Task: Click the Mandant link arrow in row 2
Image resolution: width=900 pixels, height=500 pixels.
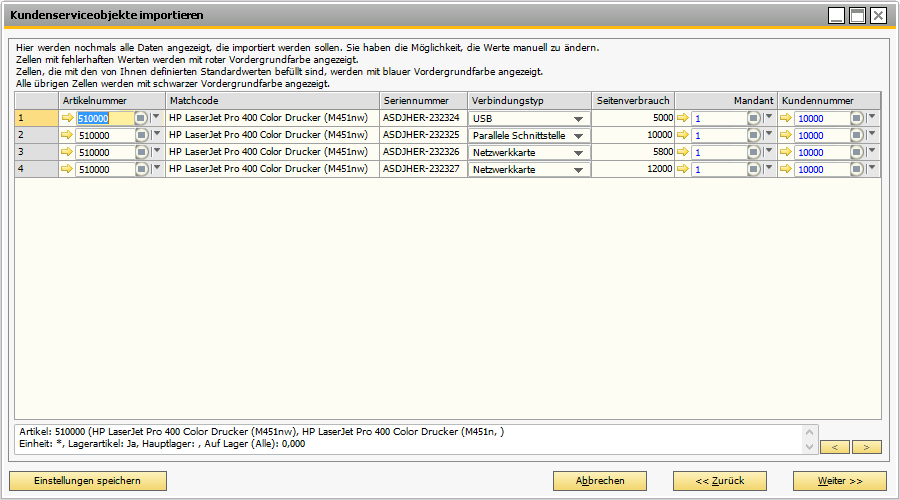Action: (x=682, y=135)
